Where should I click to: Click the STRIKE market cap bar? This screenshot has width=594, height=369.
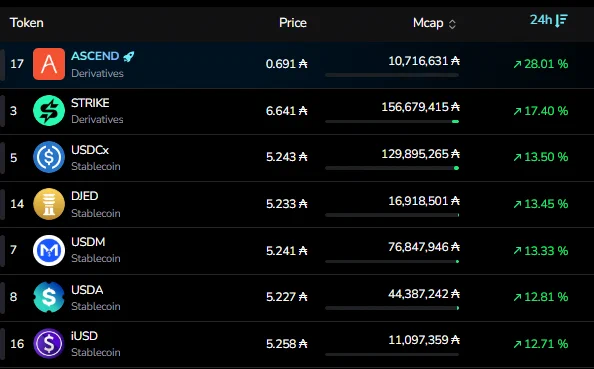(392, 122)
